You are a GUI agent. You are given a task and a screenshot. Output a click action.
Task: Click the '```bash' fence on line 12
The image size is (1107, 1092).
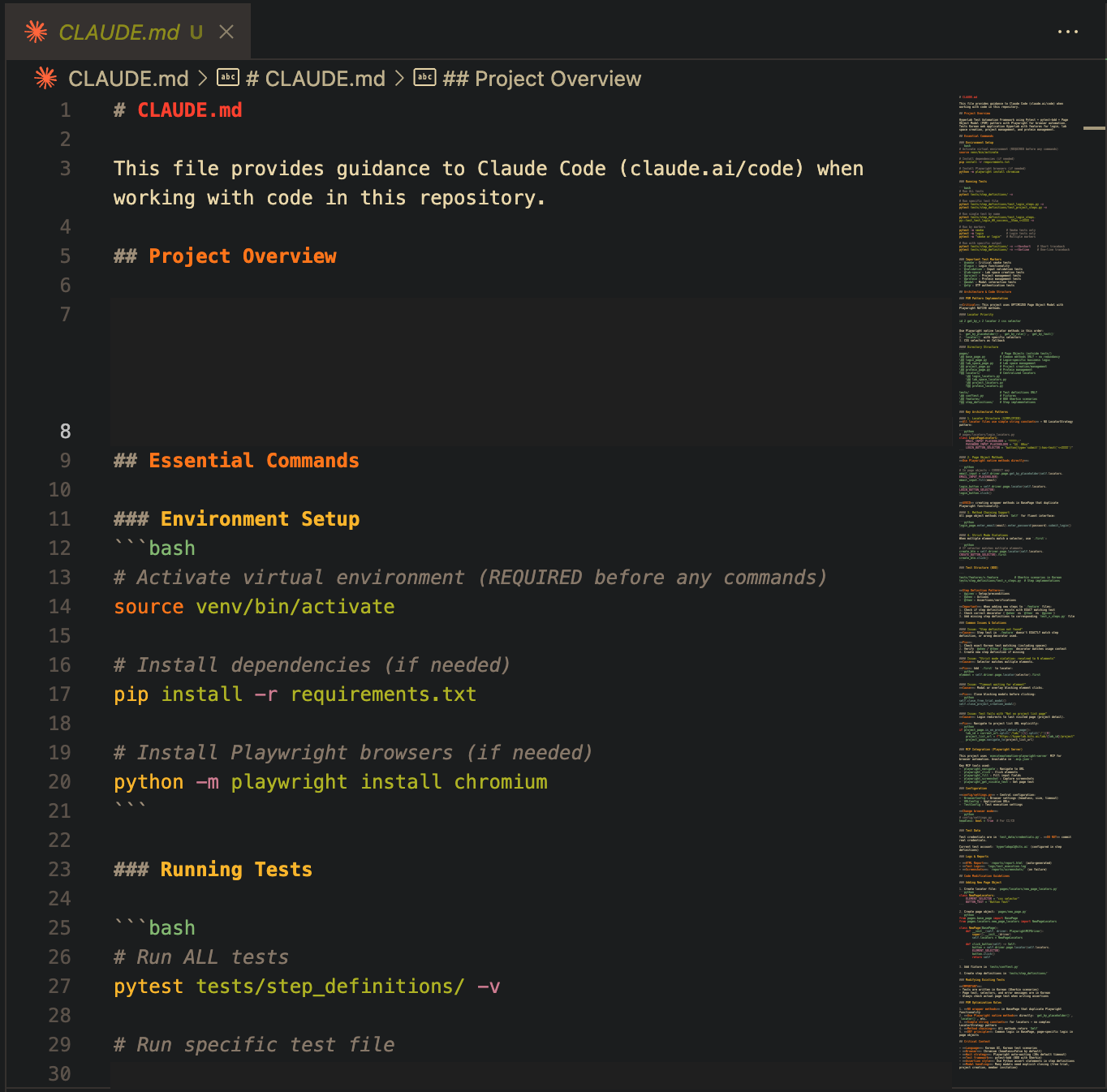(x=154, y=548)
